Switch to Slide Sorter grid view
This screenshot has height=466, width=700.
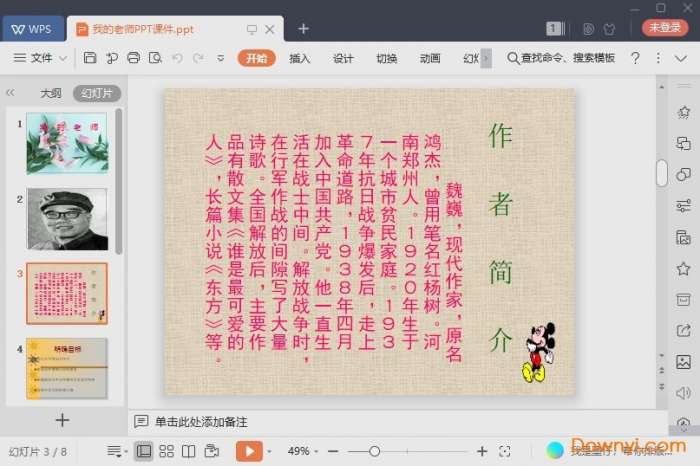(167, 451)
